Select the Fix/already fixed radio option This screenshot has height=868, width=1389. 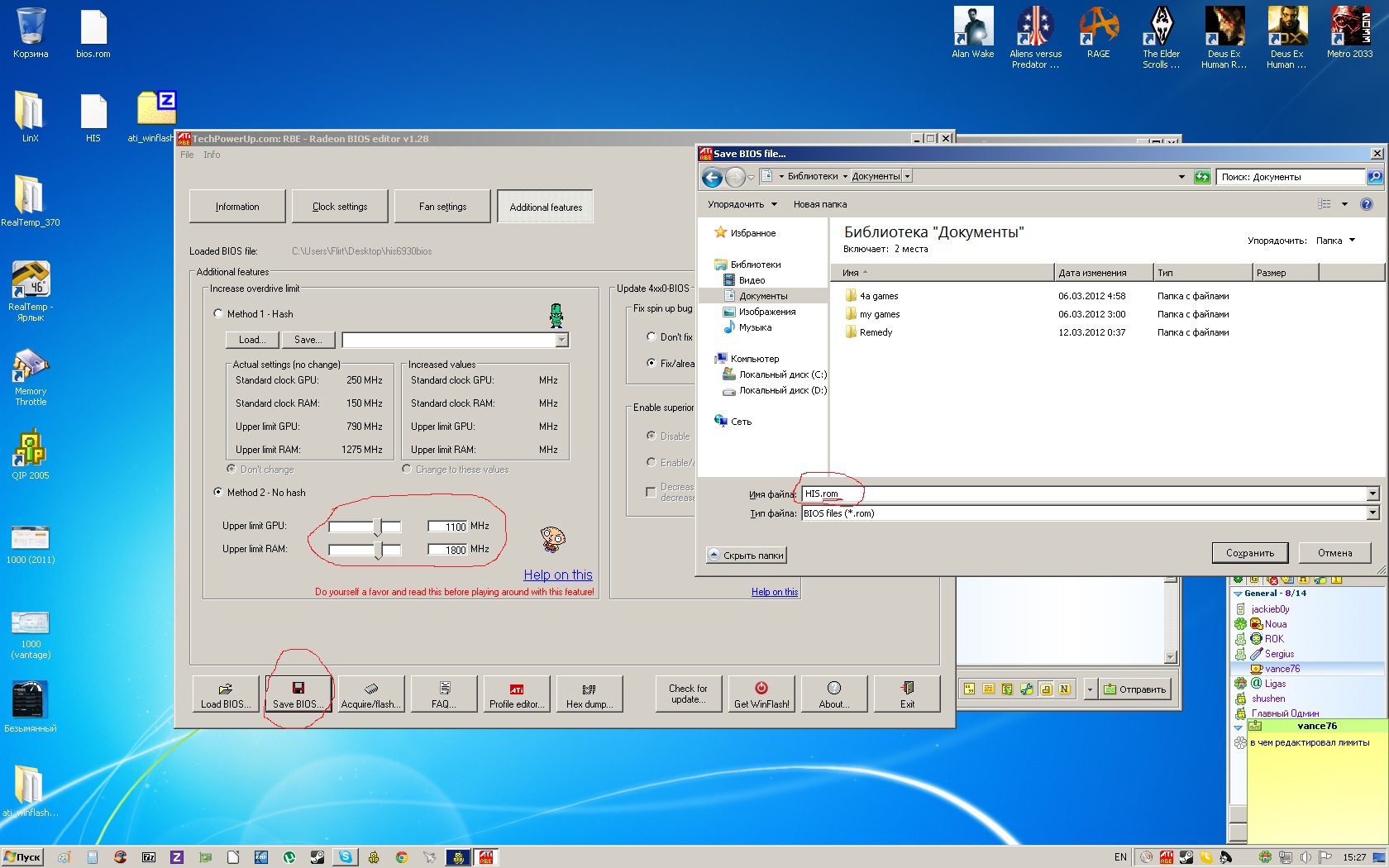[652, 364]
